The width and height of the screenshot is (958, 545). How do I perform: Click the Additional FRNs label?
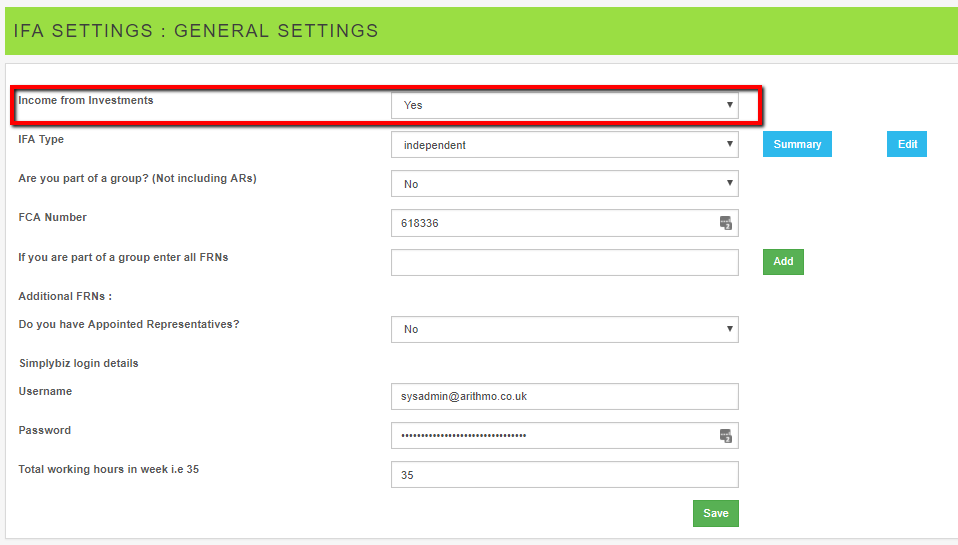point(64,296)
